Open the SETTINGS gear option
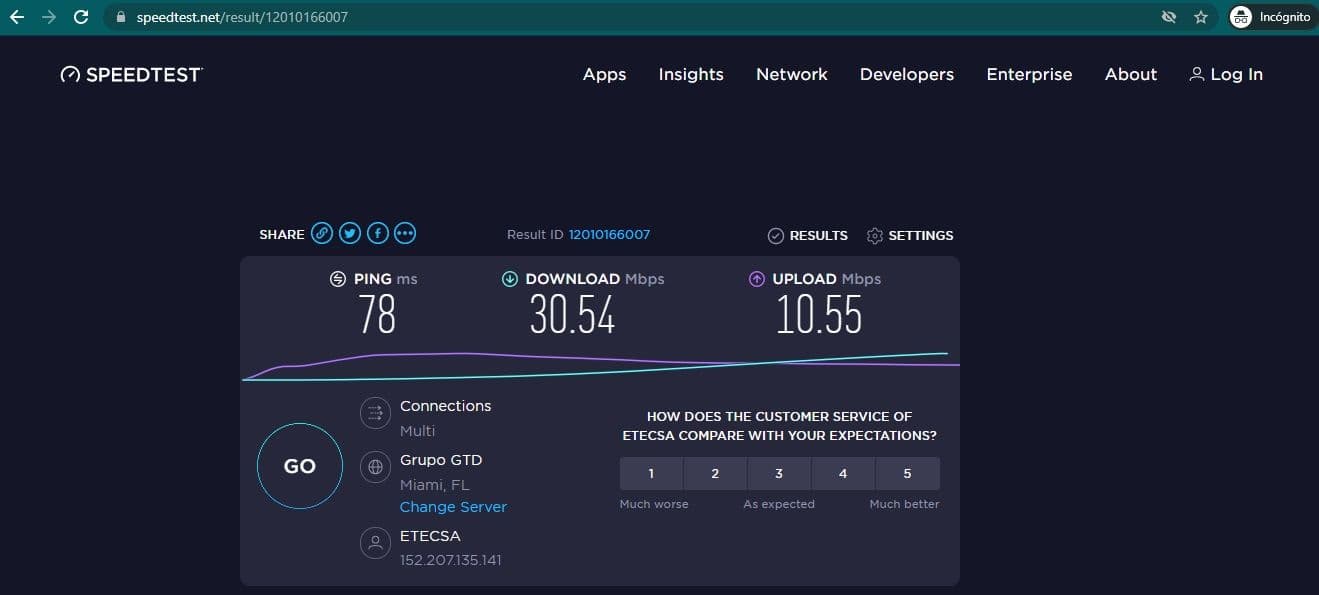This screenshot has height=595, width=1319. pyautogui.click(x=910, y=235)
